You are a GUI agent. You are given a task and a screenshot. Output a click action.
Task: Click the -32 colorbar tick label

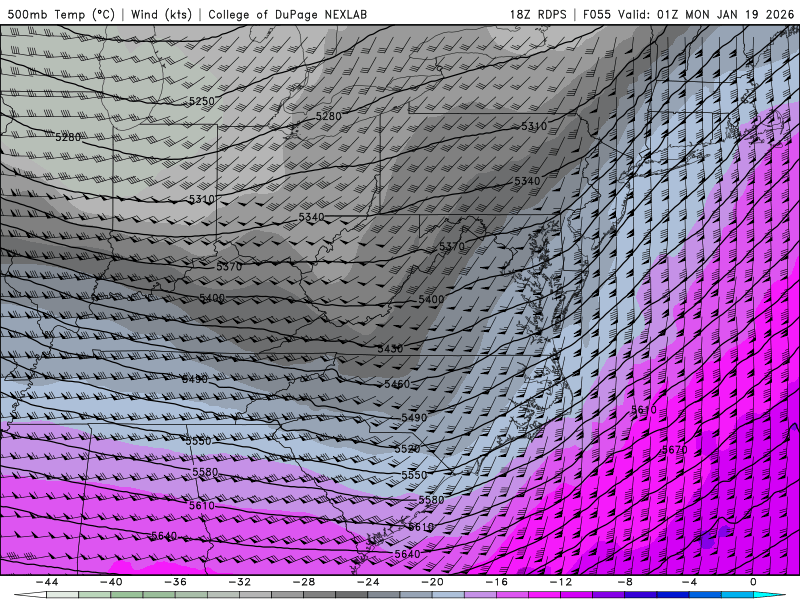(x=239, y=582)
